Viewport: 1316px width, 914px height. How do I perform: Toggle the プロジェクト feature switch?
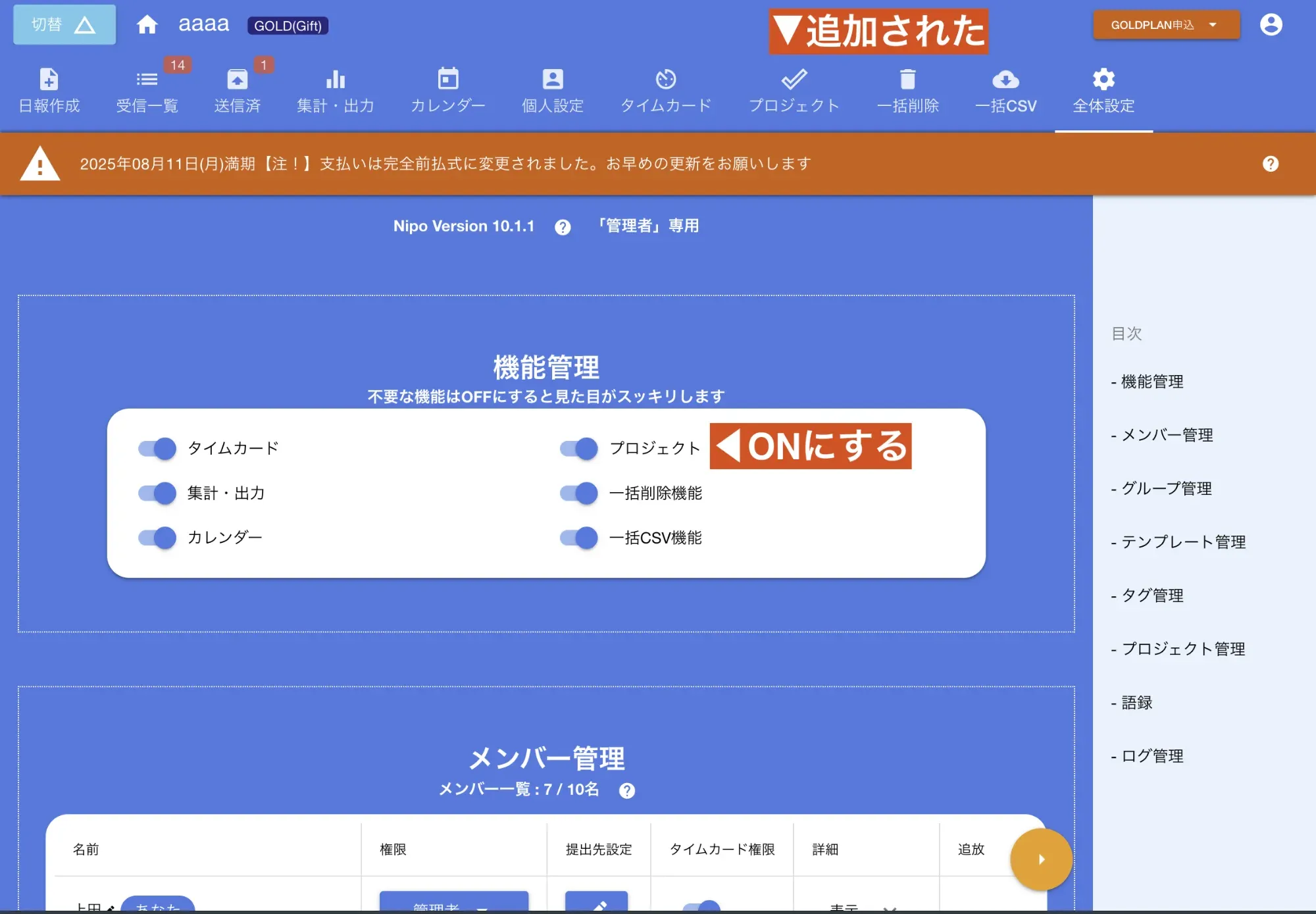tap(579, 448)
